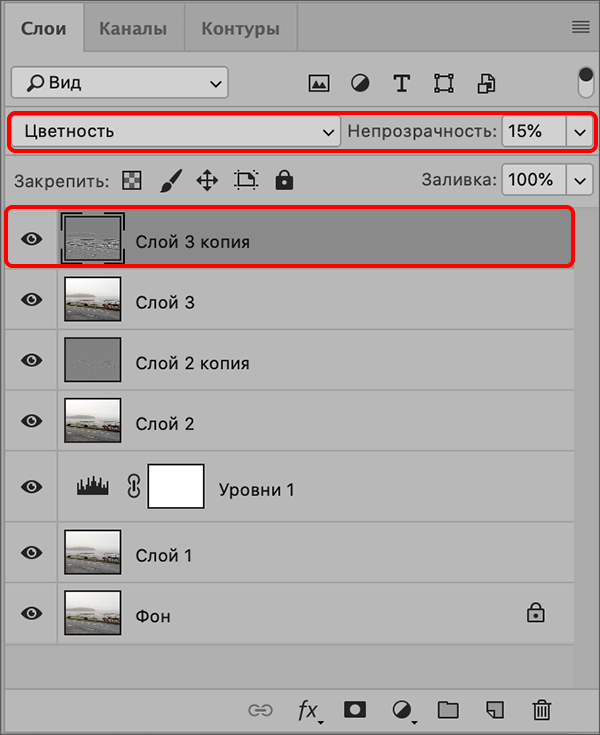Click the Заливка 100% fill field
The image size is (600, 735).
pyautogui.click(x=531, y=180)
